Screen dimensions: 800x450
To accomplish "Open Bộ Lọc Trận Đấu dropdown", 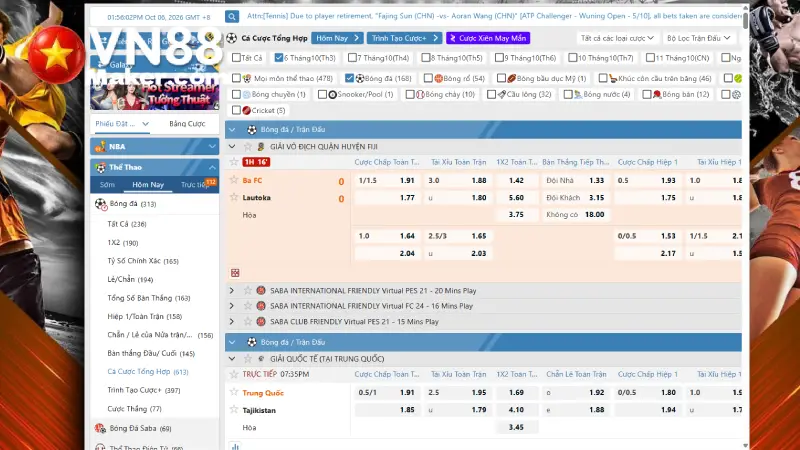I will point(698,38).
